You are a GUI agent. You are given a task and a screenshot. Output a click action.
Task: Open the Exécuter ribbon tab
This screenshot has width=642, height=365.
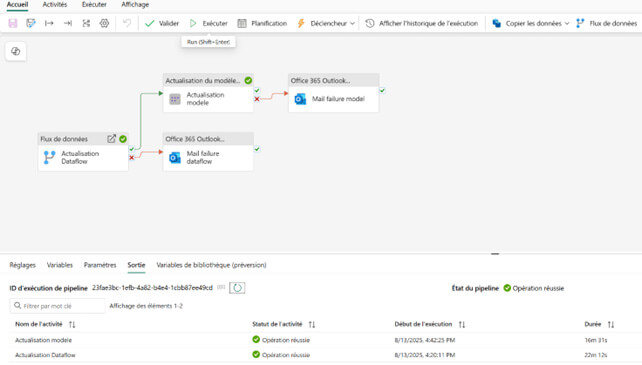tap(94, 5)
